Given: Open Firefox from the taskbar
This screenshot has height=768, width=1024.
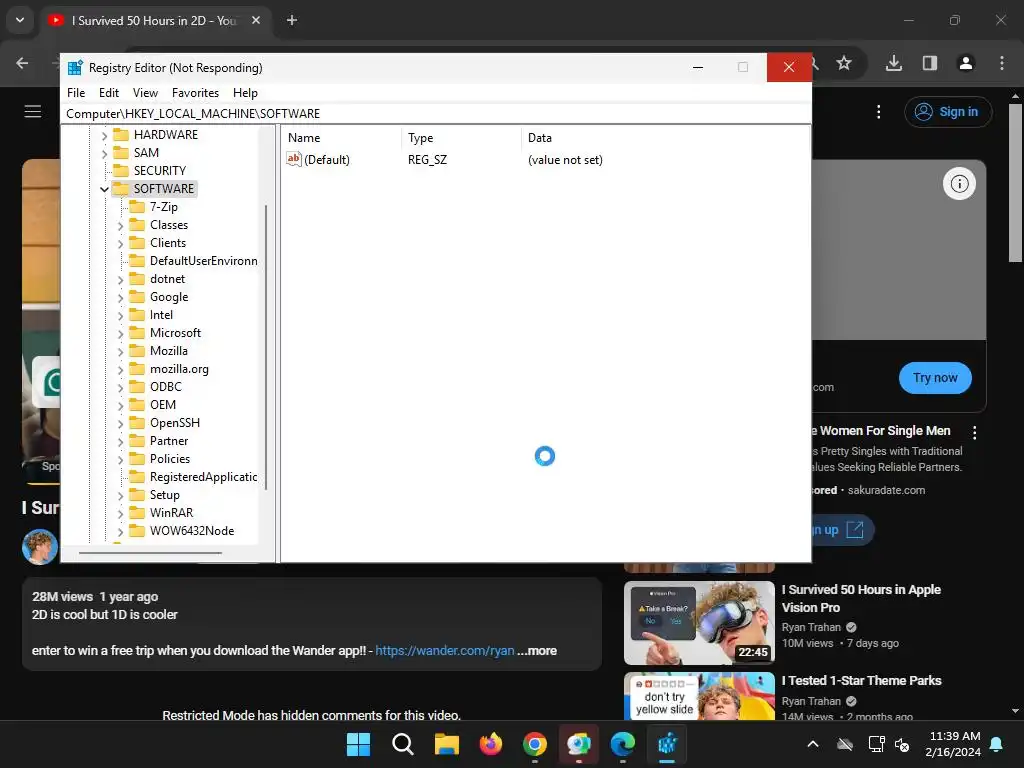Looking at the screenshot, I should [490, 744].
